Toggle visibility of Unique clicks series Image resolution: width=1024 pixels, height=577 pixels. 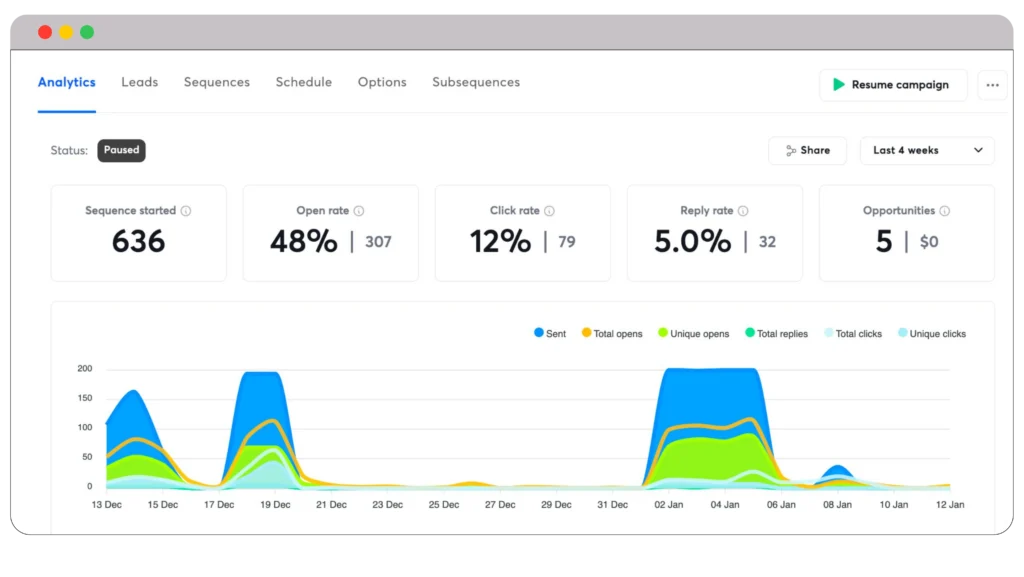click(x=932, y=332)
